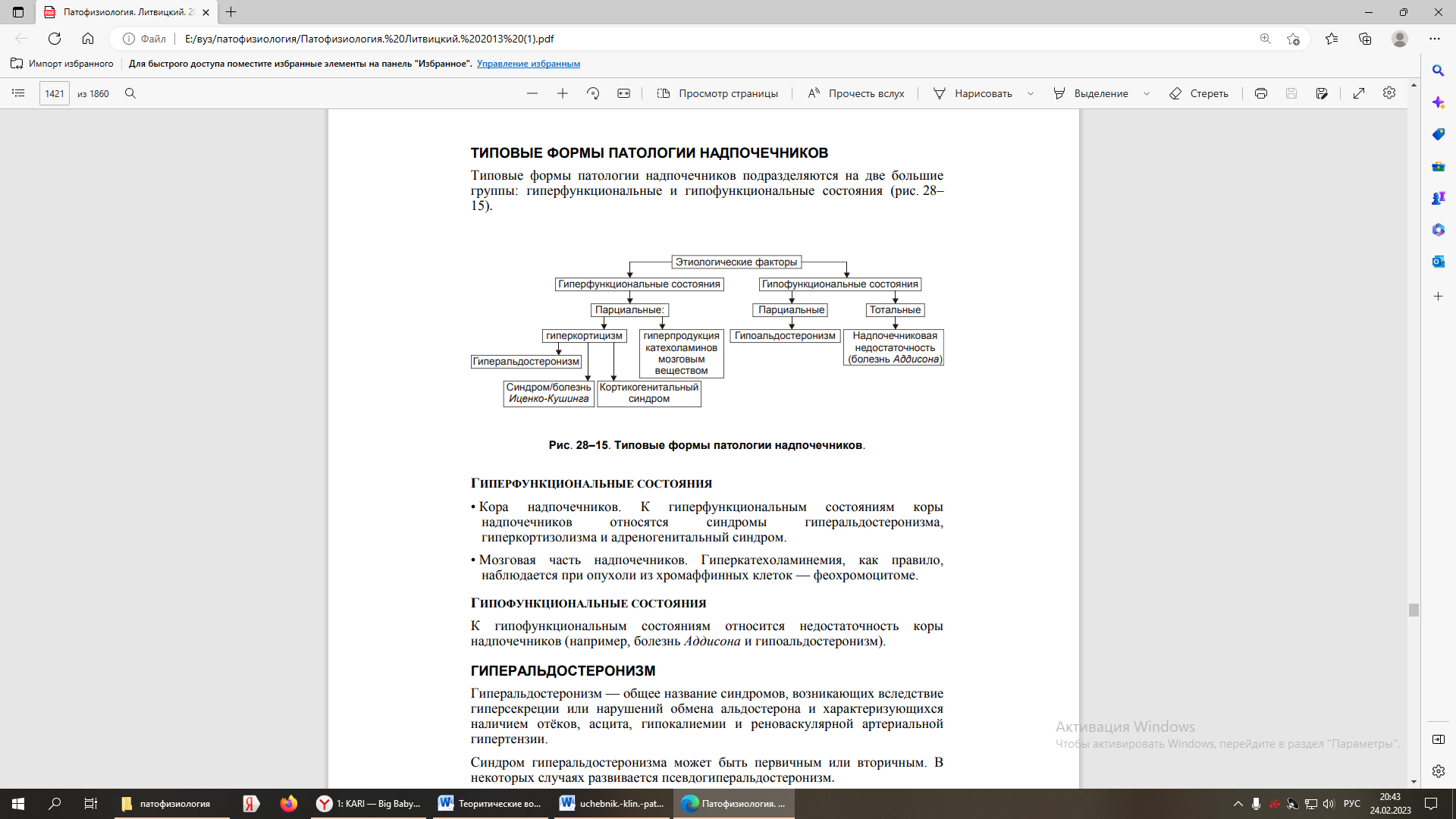Screen dimensions: 1456x819
Task: Click the fit to width icon
Action: [623, 93]
